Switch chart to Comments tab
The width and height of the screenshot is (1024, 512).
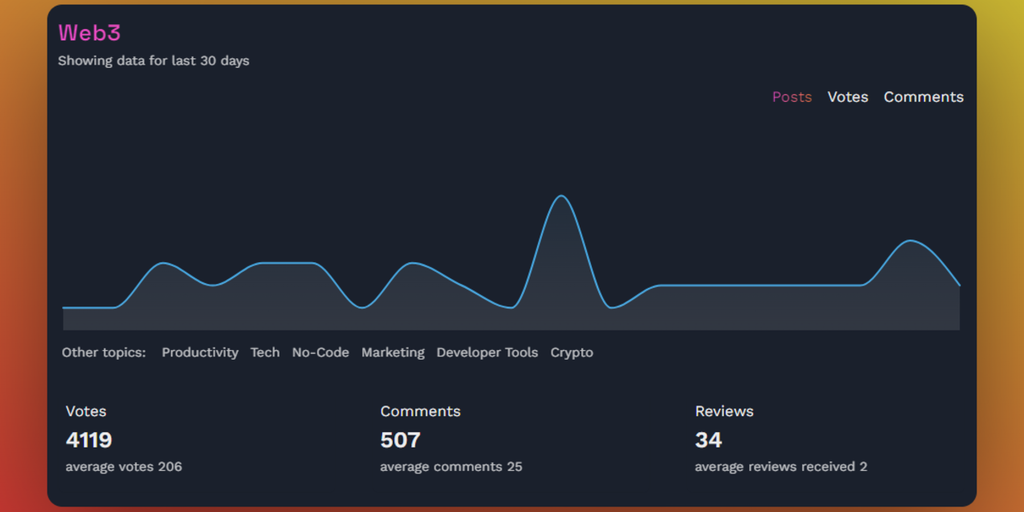point(923,97)
